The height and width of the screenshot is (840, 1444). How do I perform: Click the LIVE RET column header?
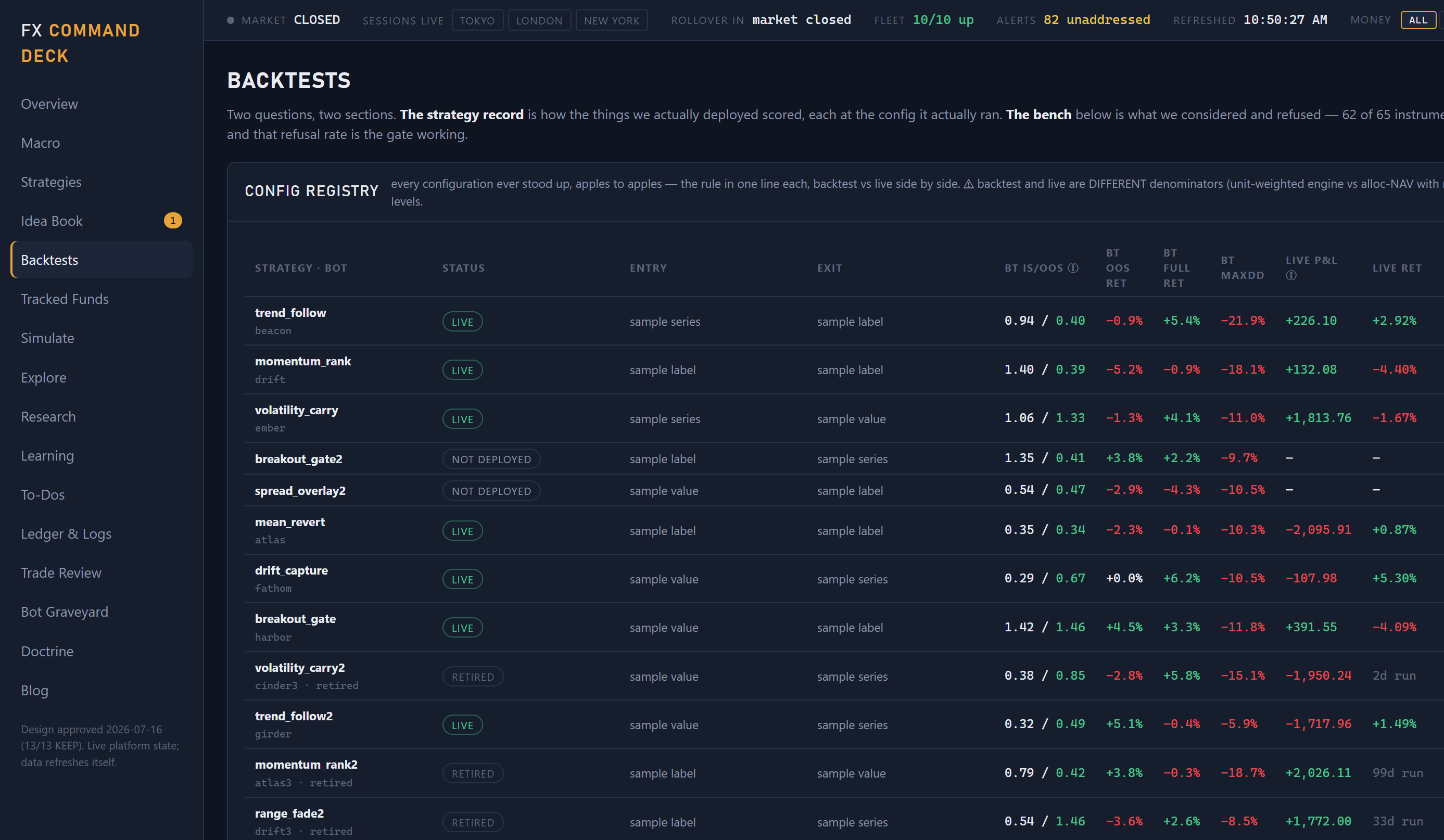click(1397, 268)
